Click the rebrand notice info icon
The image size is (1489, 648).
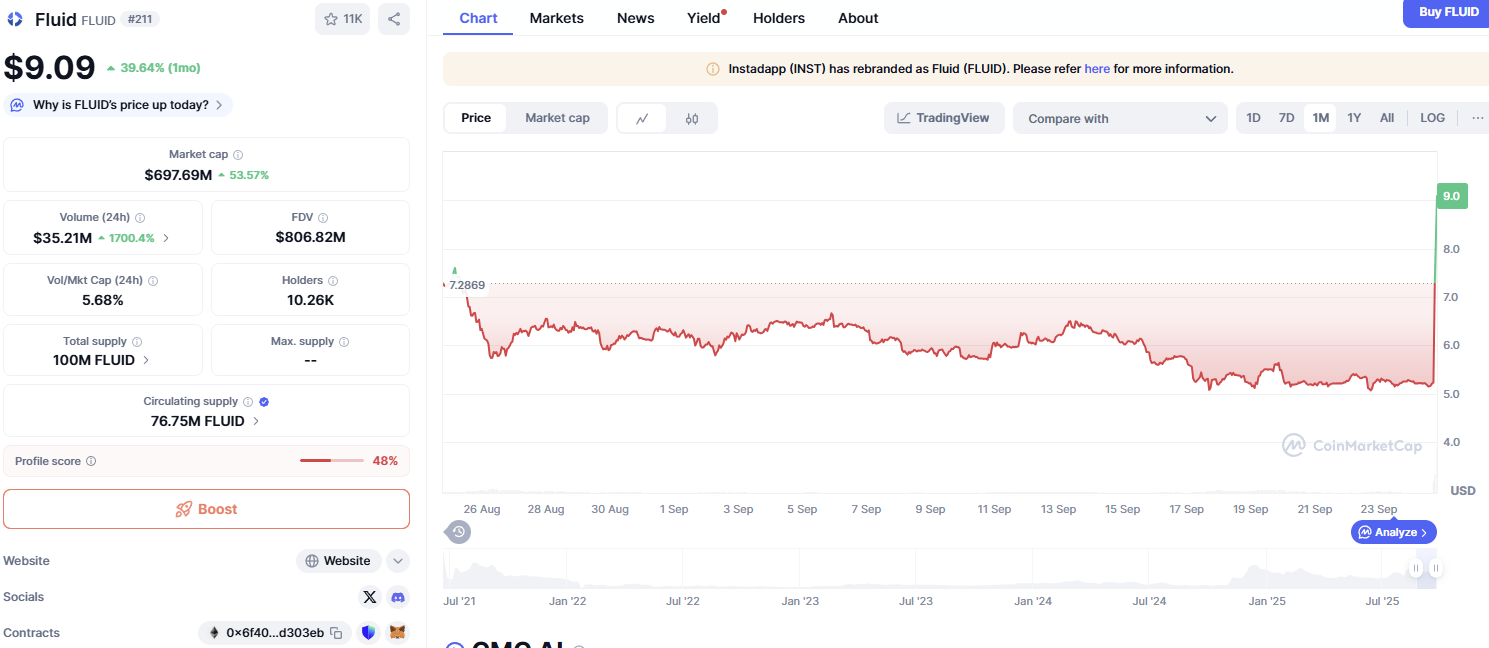[713, 69]
